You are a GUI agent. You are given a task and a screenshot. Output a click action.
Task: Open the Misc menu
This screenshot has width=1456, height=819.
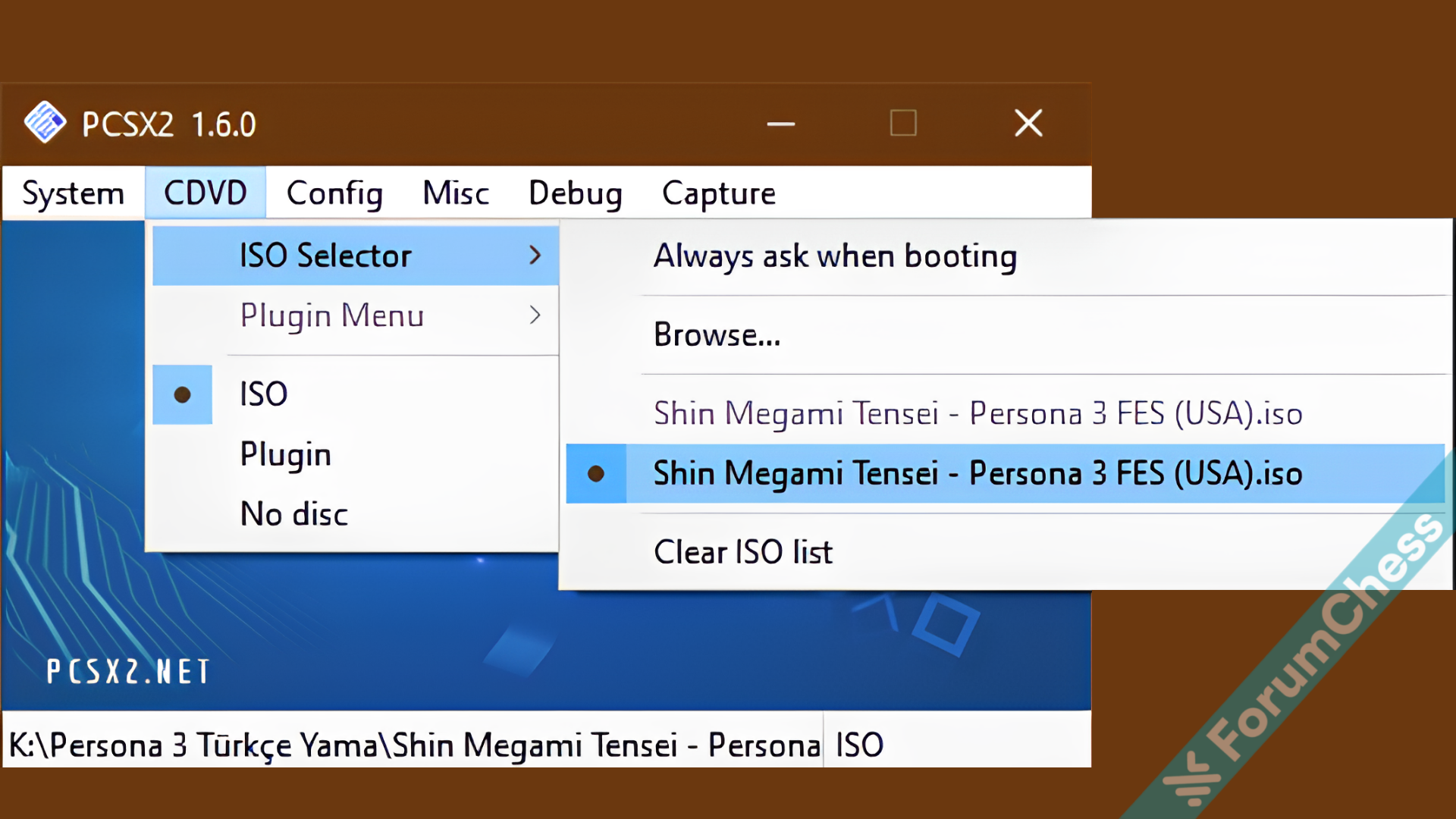click(x=456, y=193)
